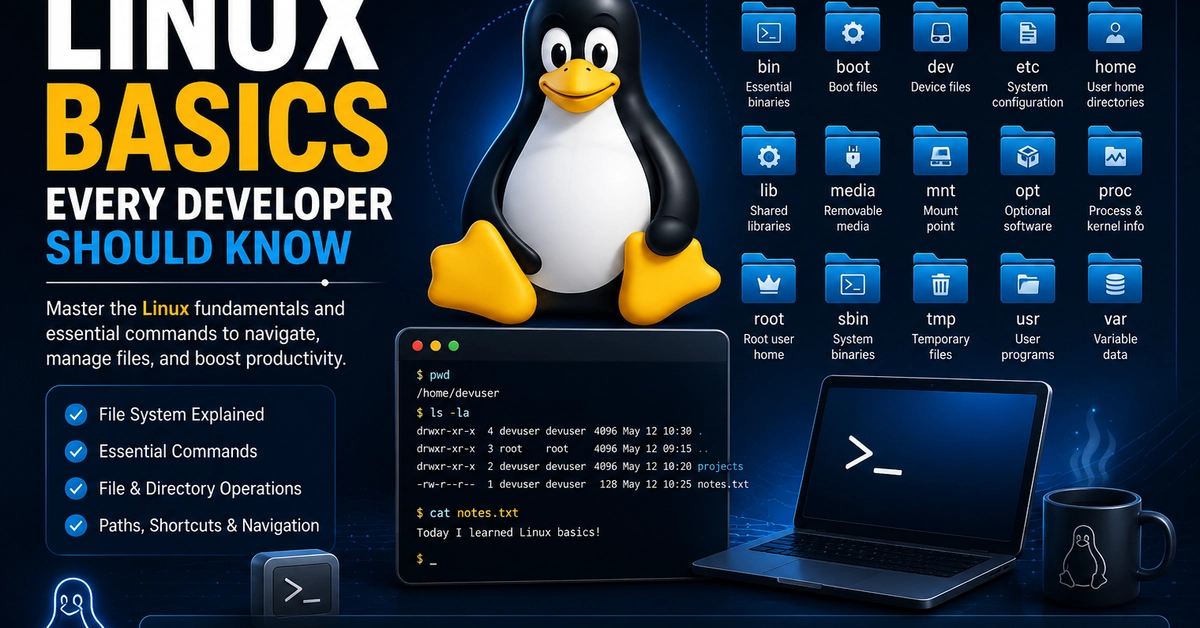Click the "$ ls -la" command line

point(443,412)
